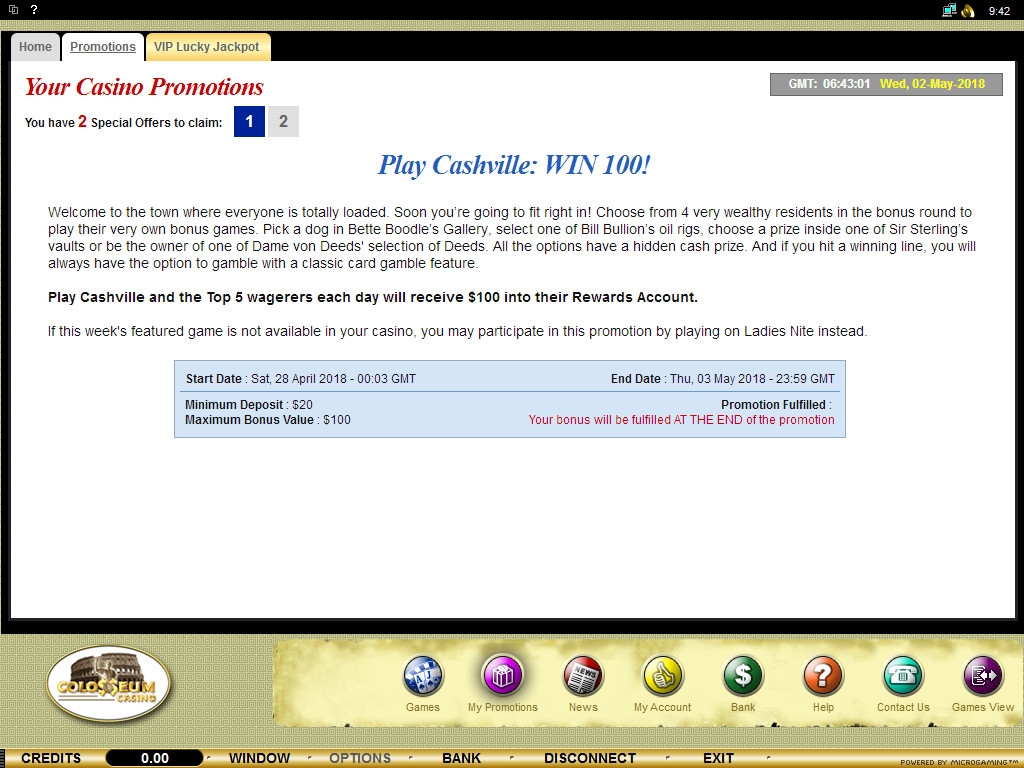Click the My Promotions gift icon
The width and height of the screenshot is (1024, 768).
(502, 675)
